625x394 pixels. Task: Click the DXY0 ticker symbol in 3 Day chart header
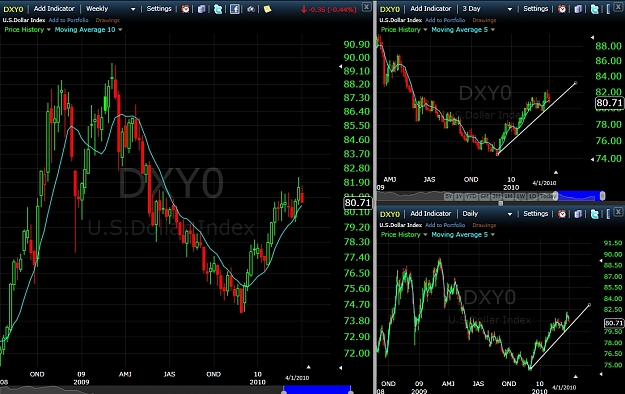(x=390, y=9)
